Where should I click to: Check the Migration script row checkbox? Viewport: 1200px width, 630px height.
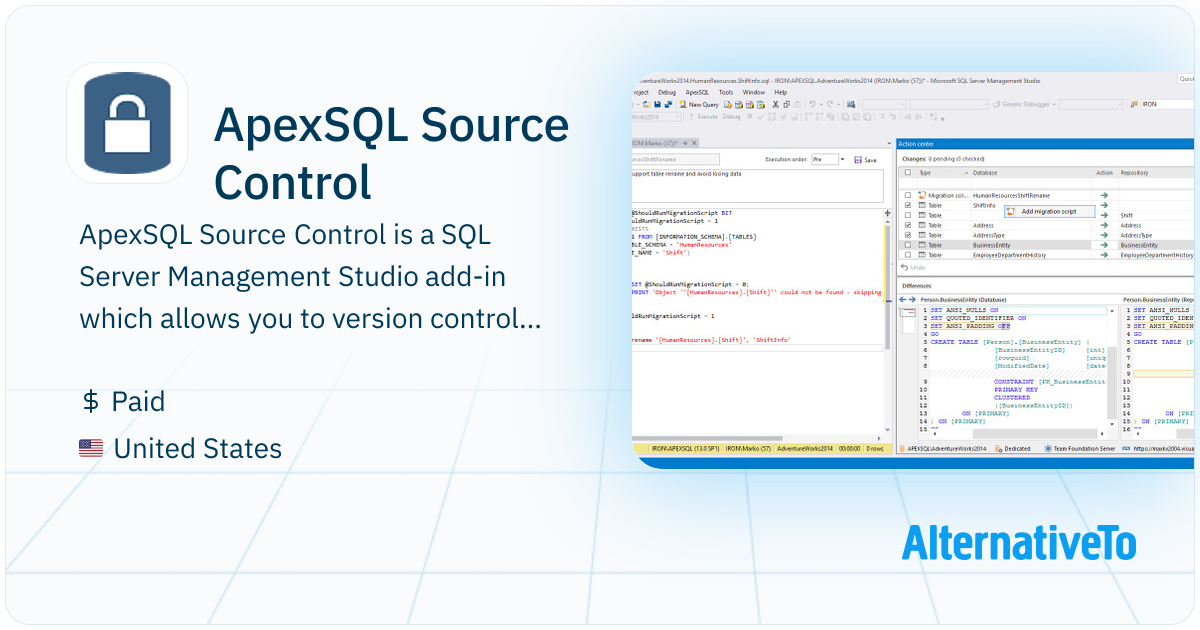pyautogui.click(x=908, y=195)
